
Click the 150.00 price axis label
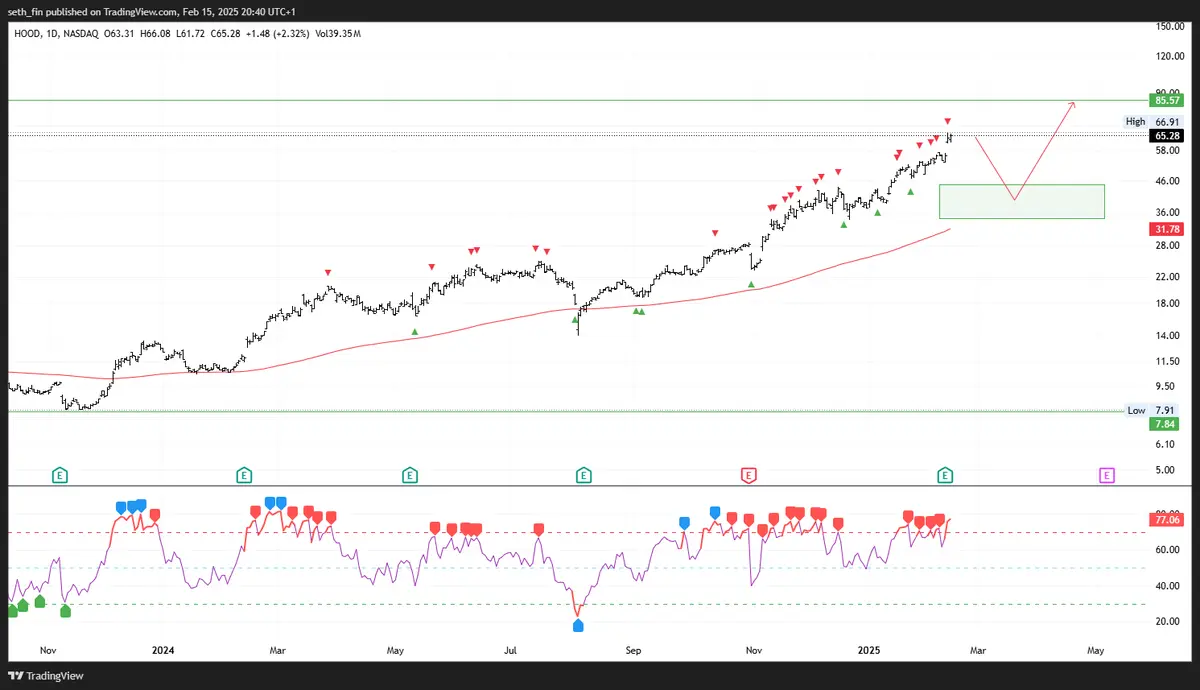pyautogui.click(x=1170, y=27)
